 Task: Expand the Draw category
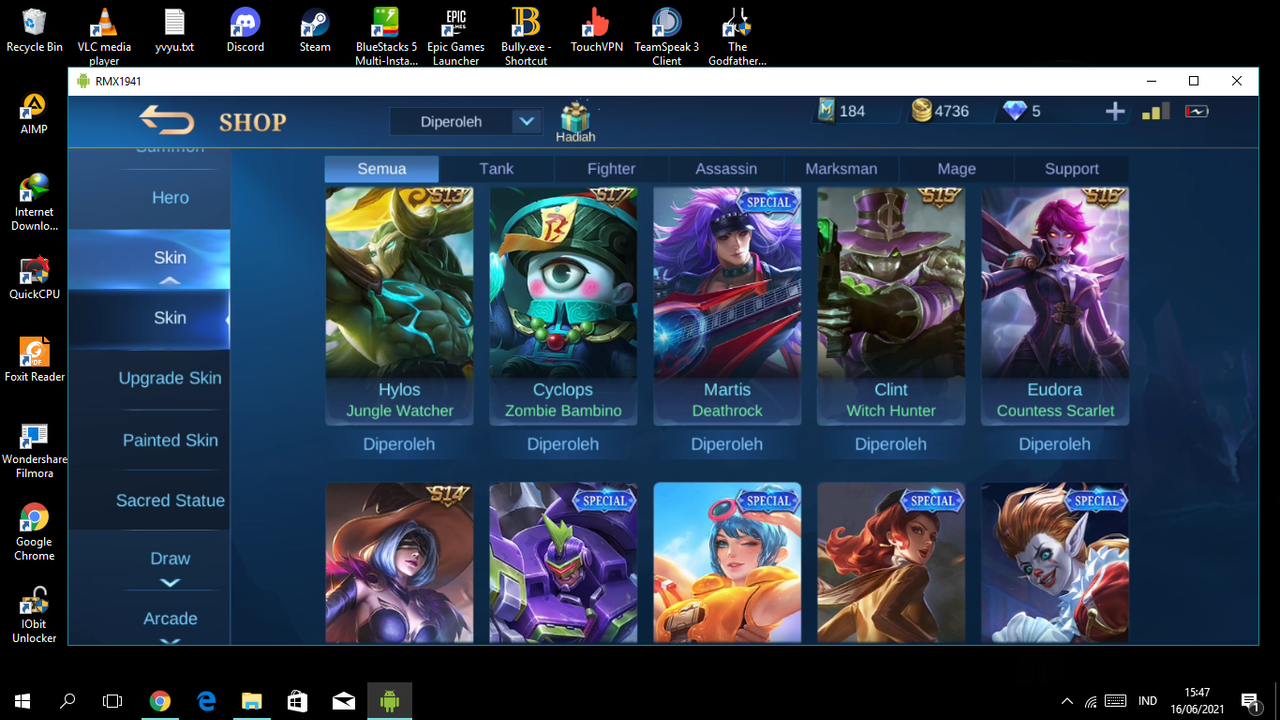pos(149,560)
